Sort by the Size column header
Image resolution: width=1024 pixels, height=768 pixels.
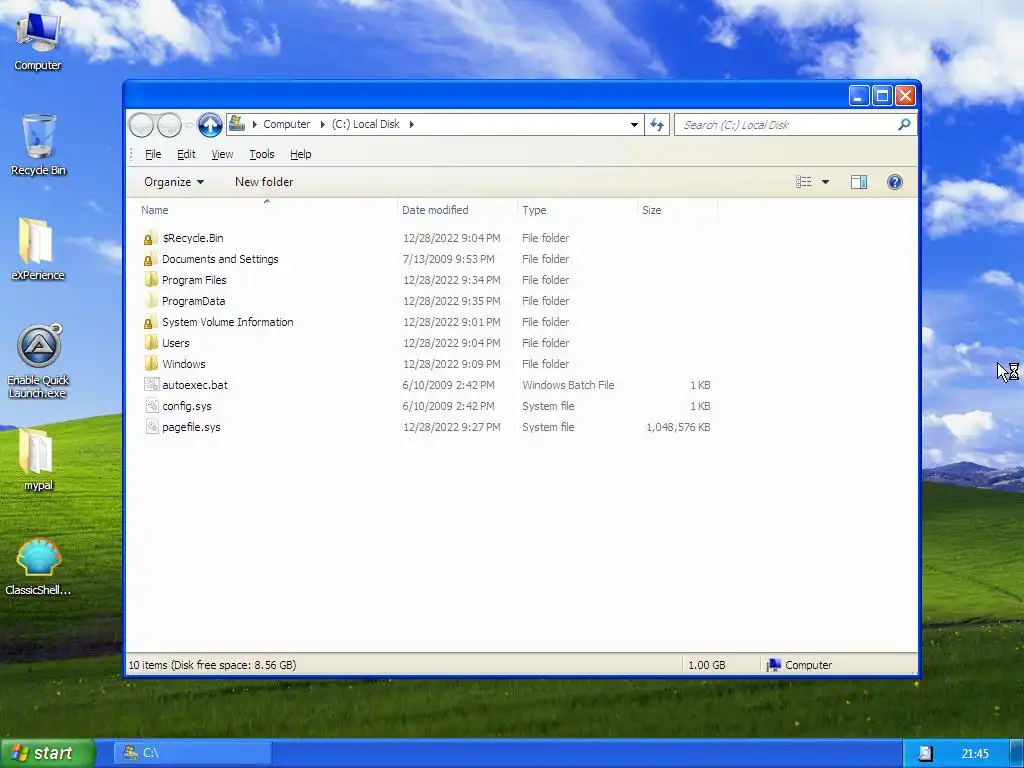pos(677,210)
